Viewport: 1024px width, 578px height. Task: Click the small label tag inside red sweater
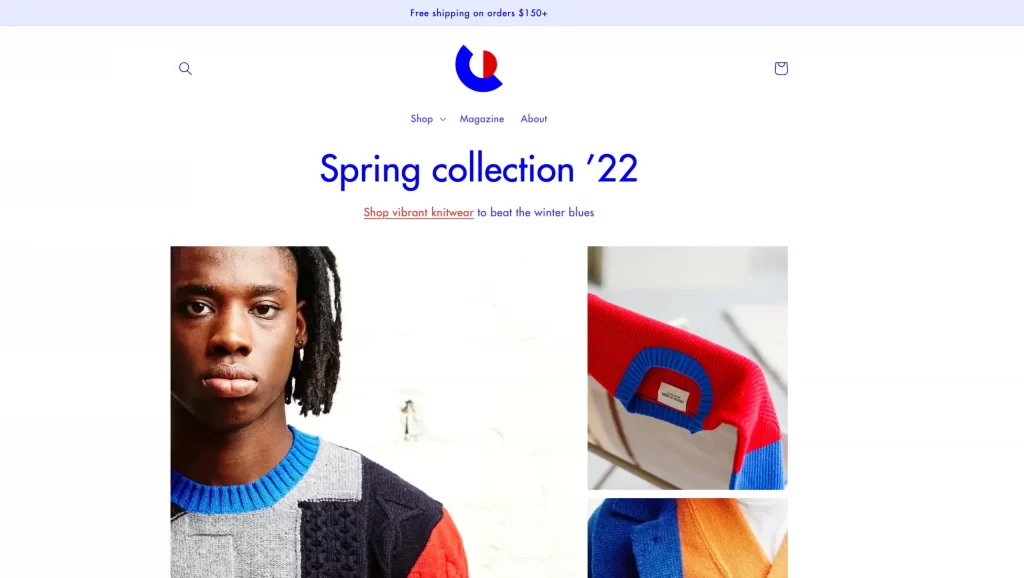[673, 396]
